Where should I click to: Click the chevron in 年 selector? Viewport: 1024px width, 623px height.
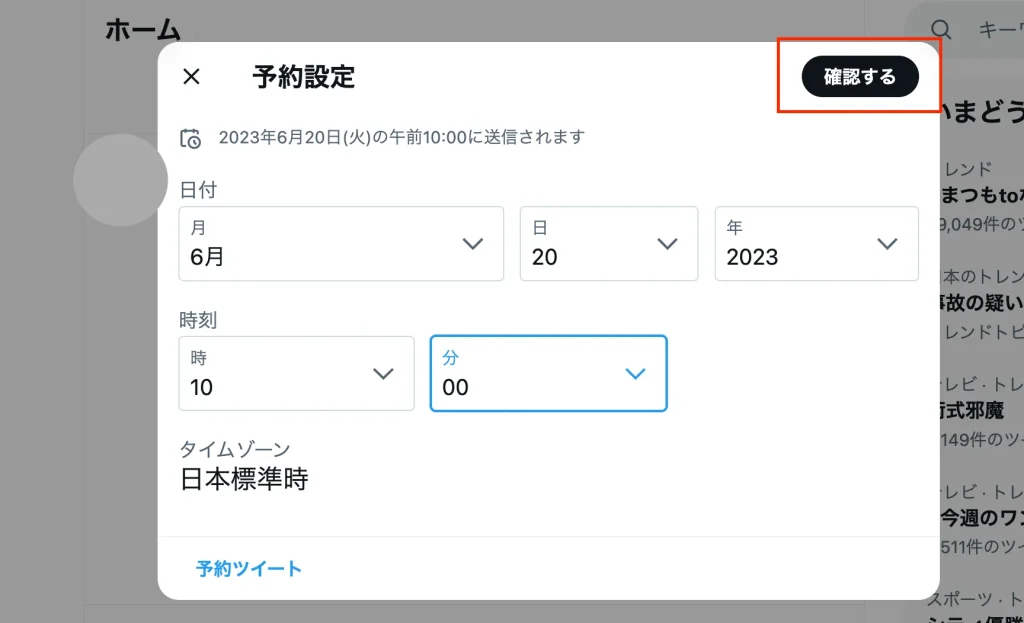pos(886,244)
